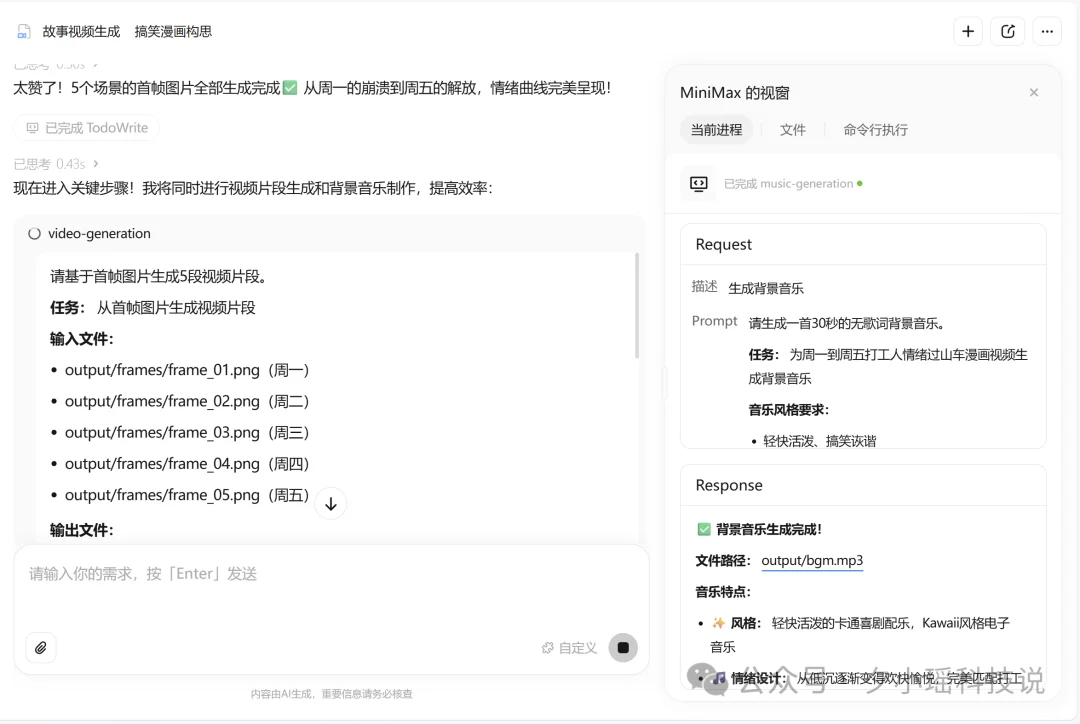Image resolution: width=1080 pixels, height=724 pixels.
Task: Start a new conversation via the plus icon
Action: point(967,31)
